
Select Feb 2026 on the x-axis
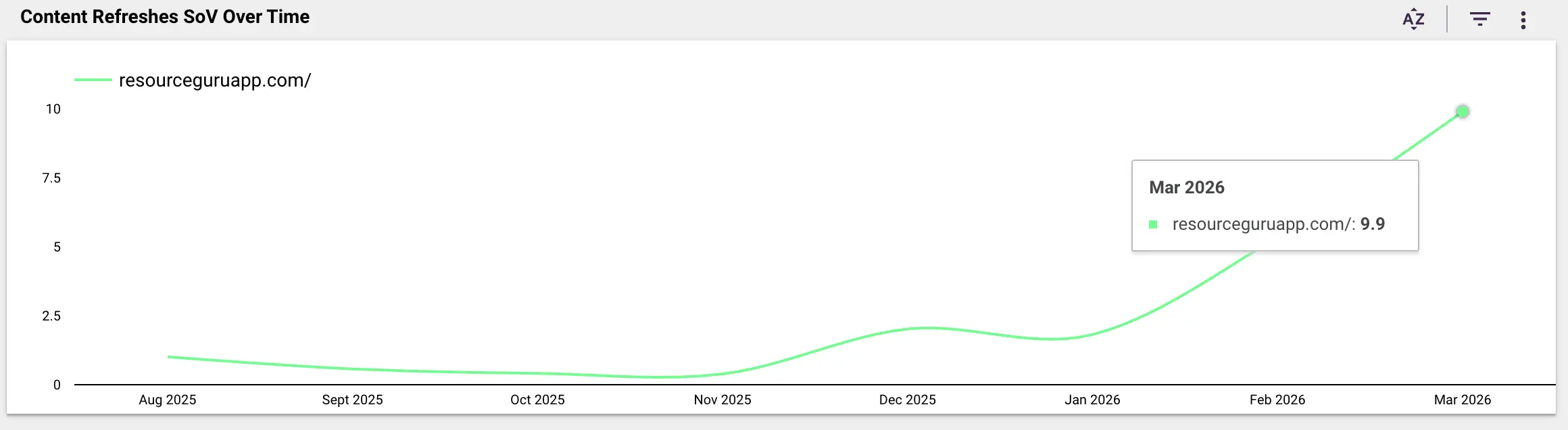[1277, 400]
